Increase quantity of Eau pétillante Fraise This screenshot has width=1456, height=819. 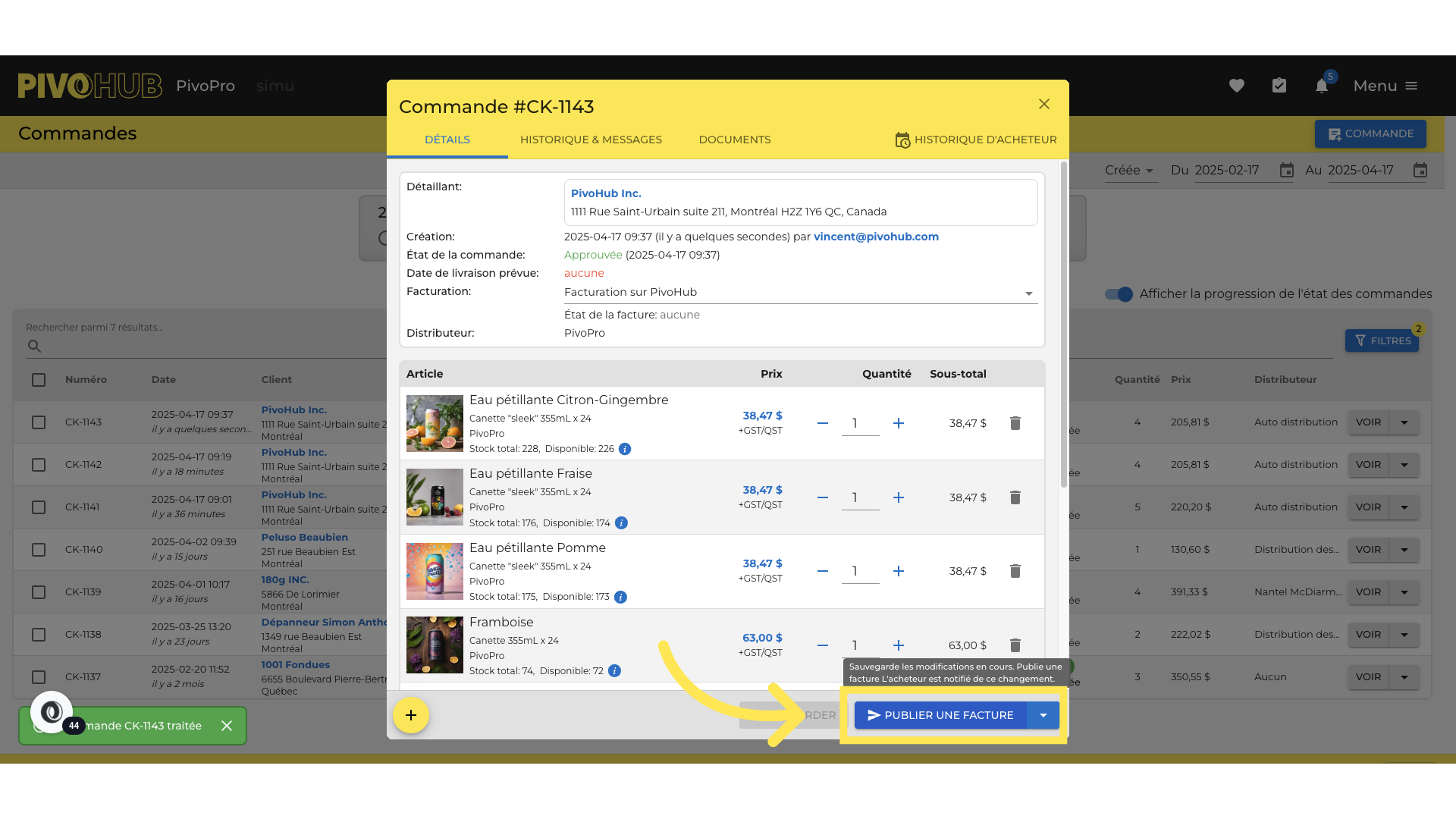click(x=899, y=497)
